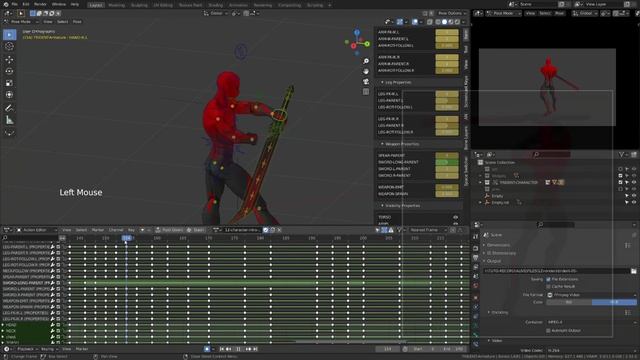Adjust ARM-FK-IK.L property slider
The height and width of the screenshot is (360, 640).
(x=447, y=32)
